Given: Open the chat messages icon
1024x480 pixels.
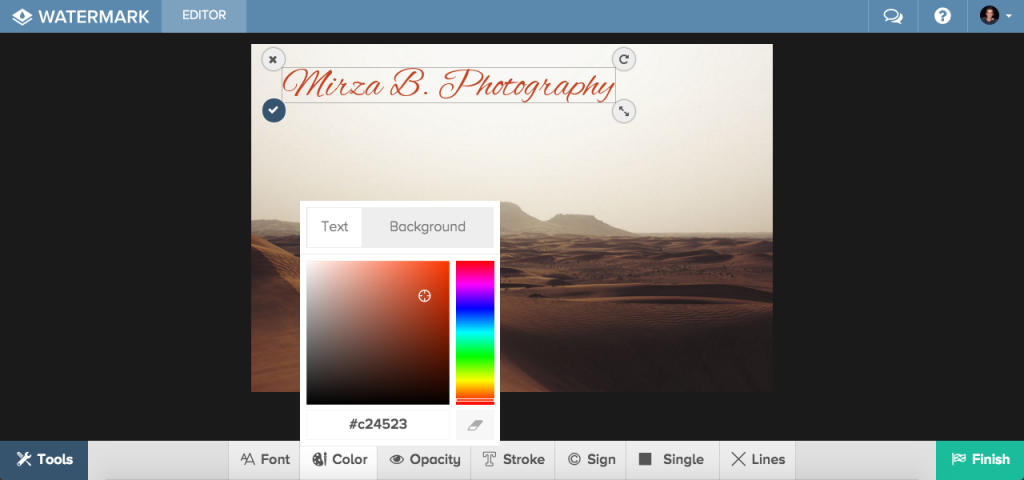Looking at the screenshot, I should pyautogui.click(x=893, y=16).
